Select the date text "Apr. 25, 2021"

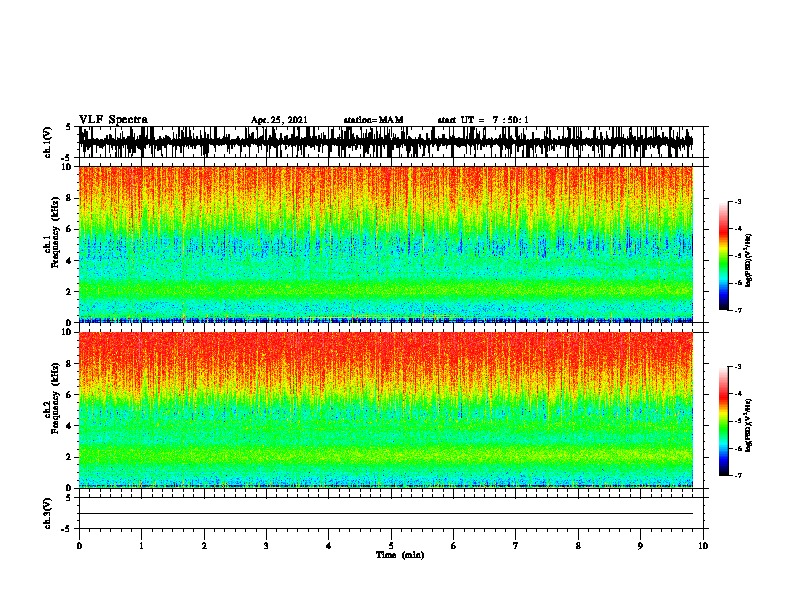tap(279, 120)
